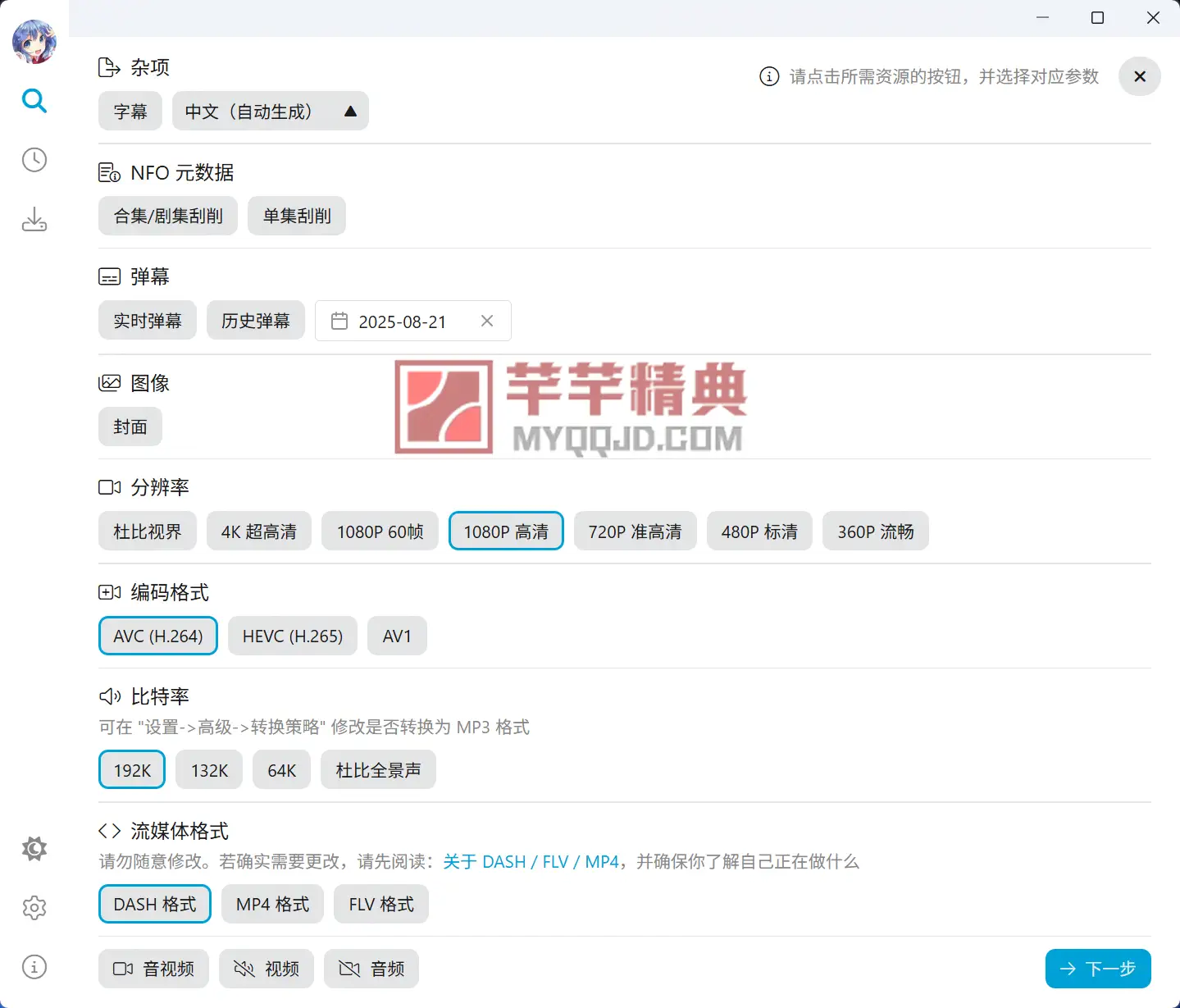Maximize the window
Screen dimensions: 1180x1008
pyautogui.click(x=1097, y=17)
